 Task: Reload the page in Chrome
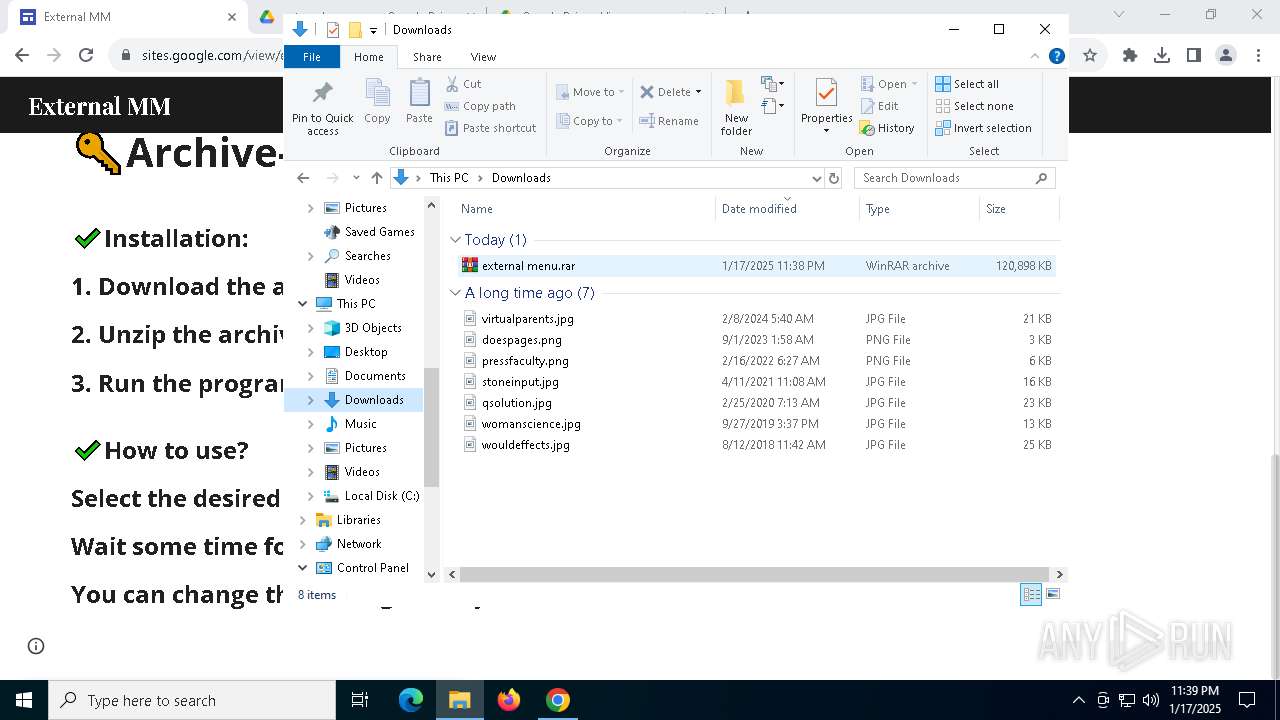coord(86,56)
